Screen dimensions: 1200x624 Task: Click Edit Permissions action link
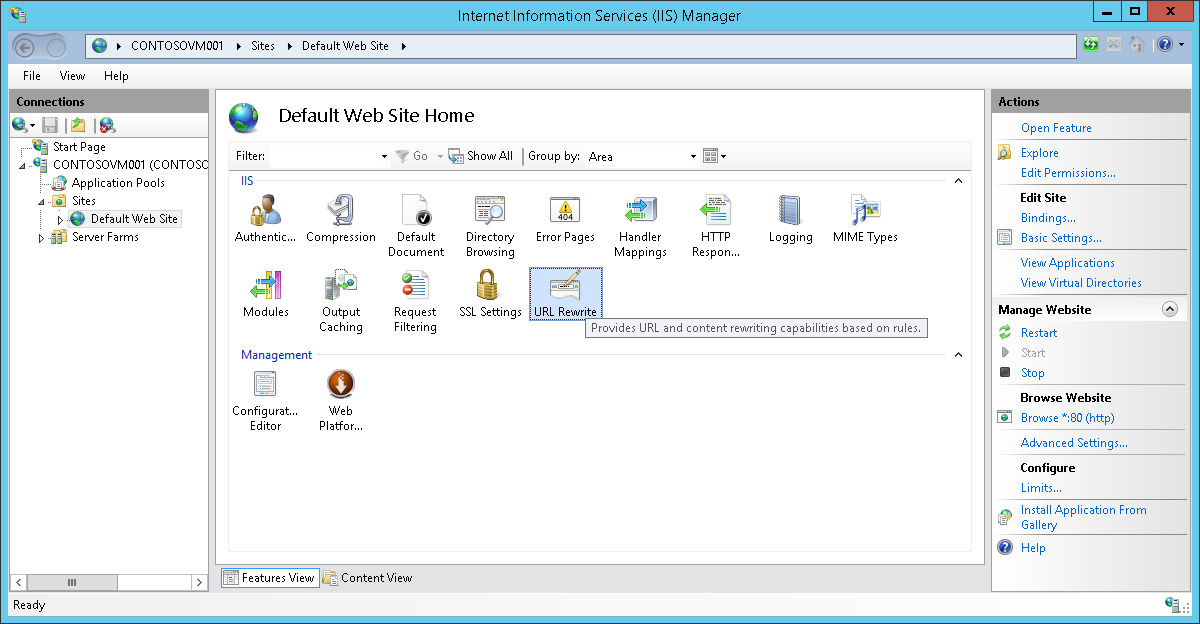1068,173
